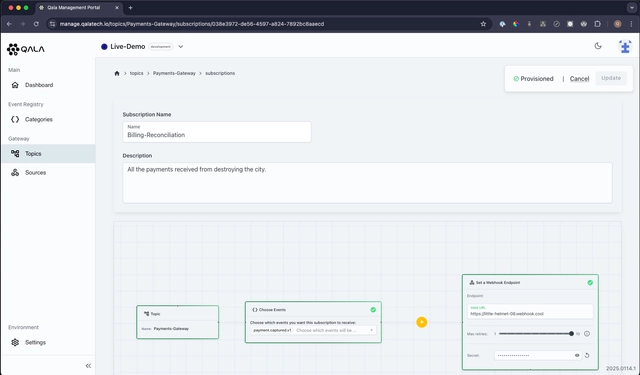640x375 pixels.
Task: Reload the current page
Action: [x=36, y=24]
